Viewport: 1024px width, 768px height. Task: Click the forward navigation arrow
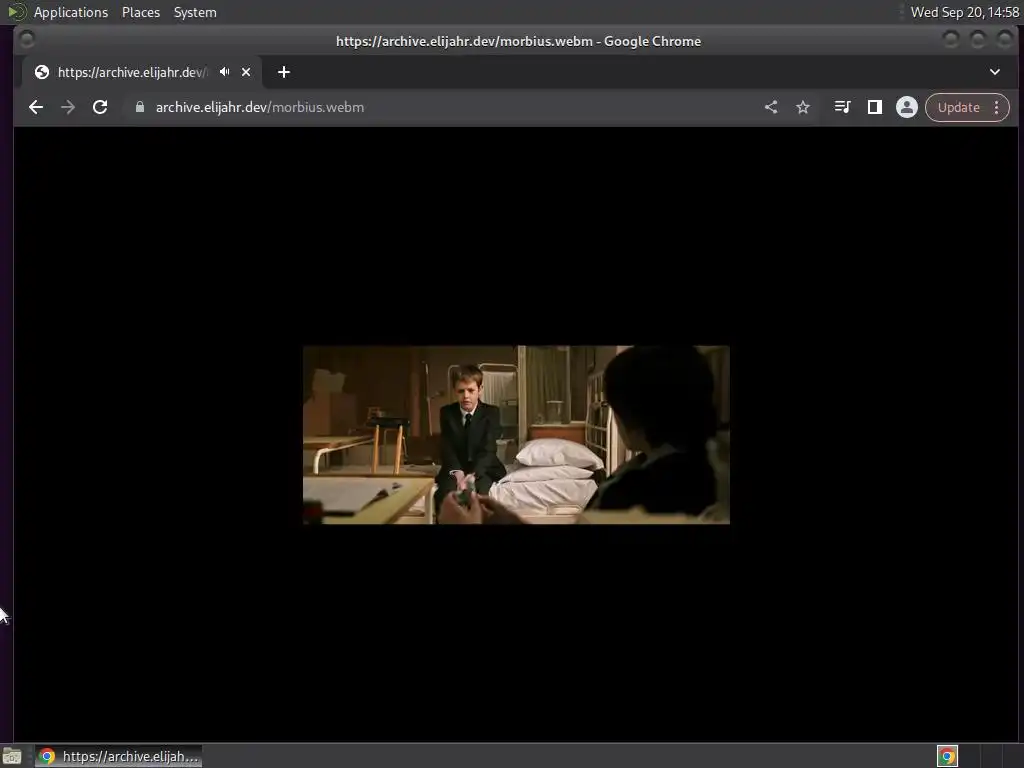[68, 107]
